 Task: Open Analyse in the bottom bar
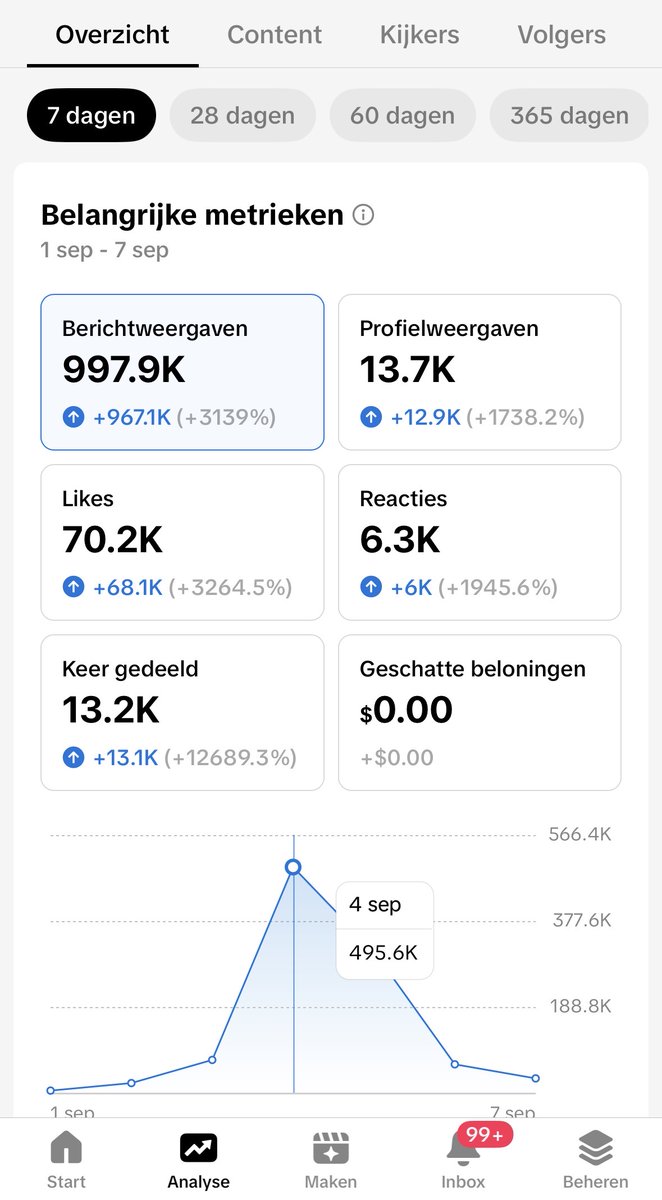[198, 1160]
